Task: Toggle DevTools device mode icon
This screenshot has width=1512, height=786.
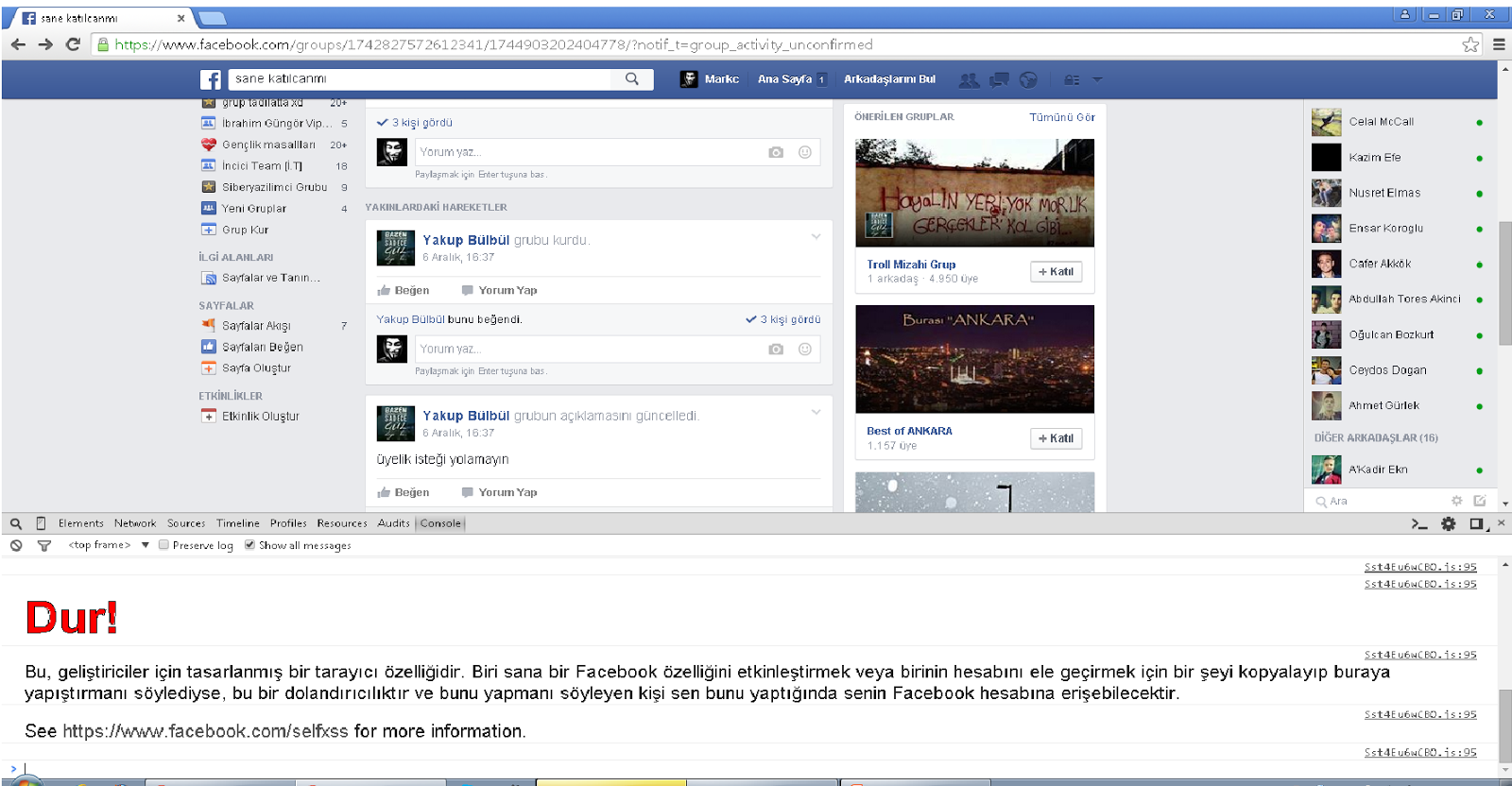Action: [x=41, y=523]
